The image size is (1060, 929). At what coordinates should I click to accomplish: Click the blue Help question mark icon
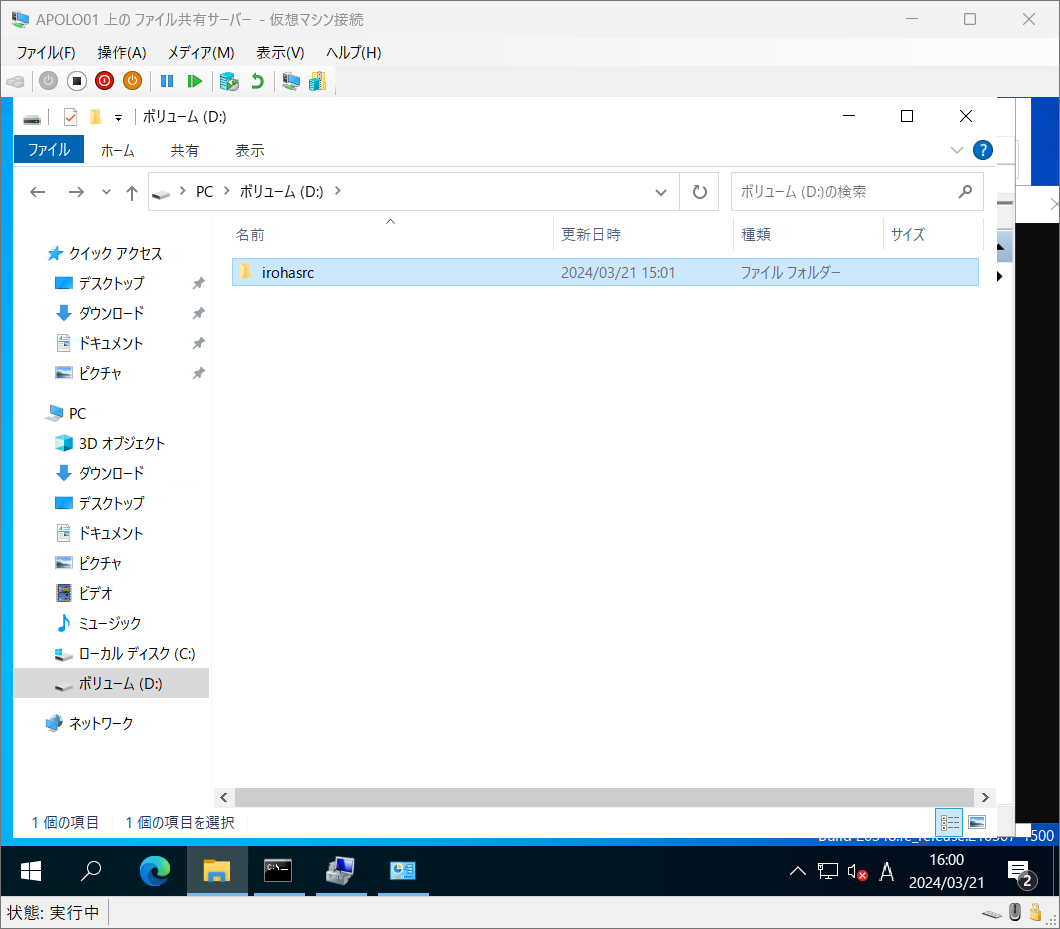point(983,150)
